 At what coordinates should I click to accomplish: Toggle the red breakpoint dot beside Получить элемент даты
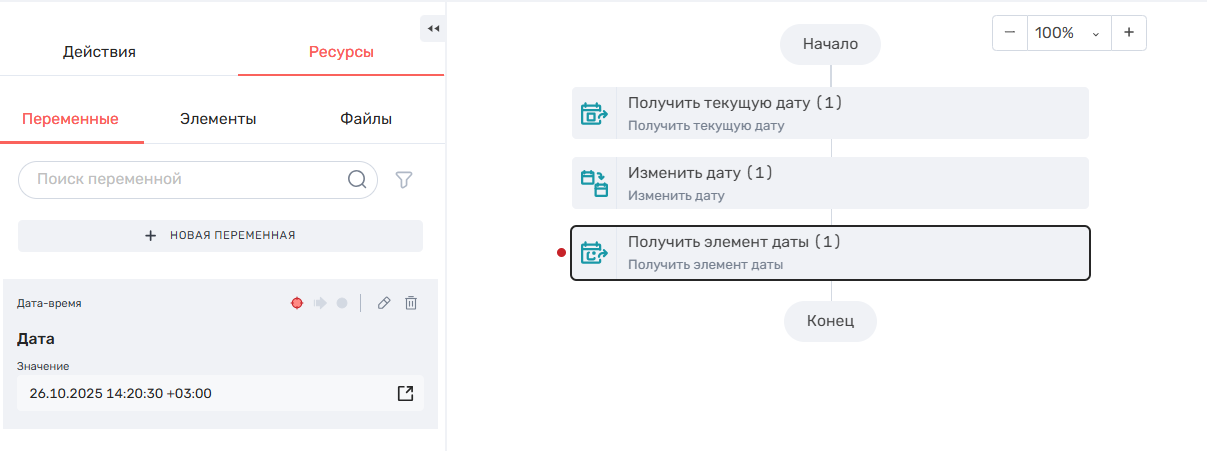tap(561, 253)
